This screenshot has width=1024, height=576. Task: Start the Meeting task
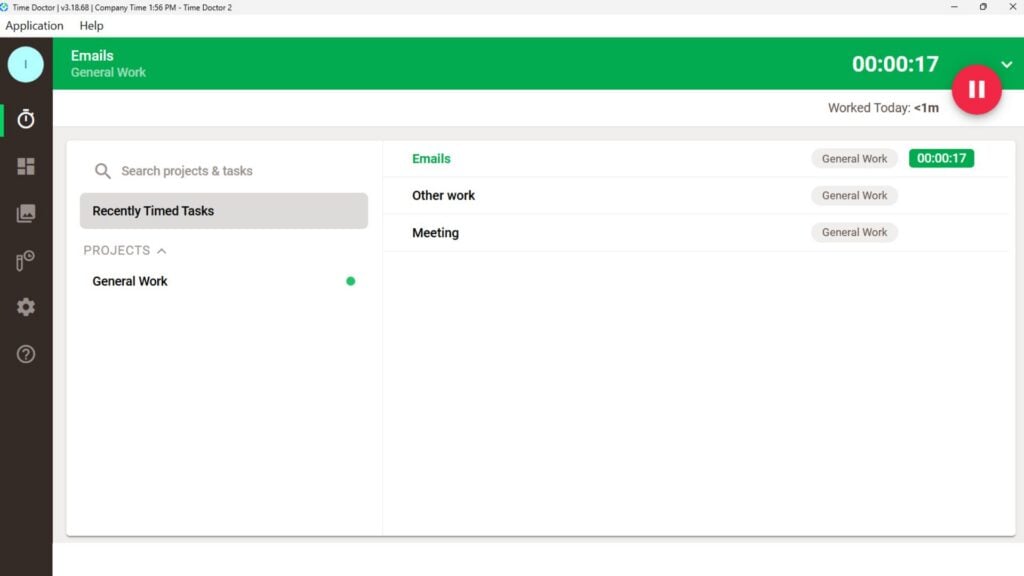pyautogui.click(x=696, y=232)
